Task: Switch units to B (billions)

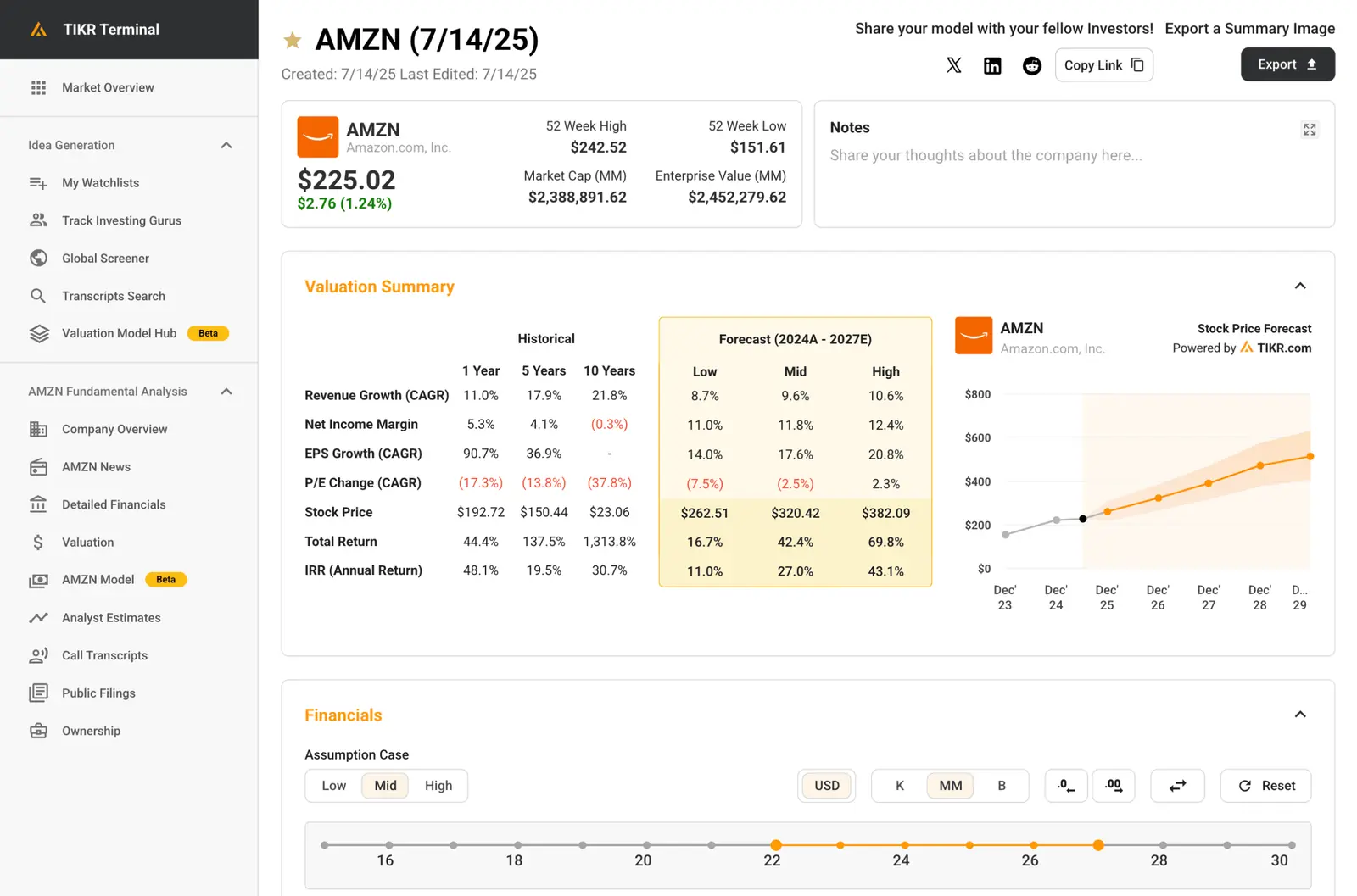Action: 1001,786
